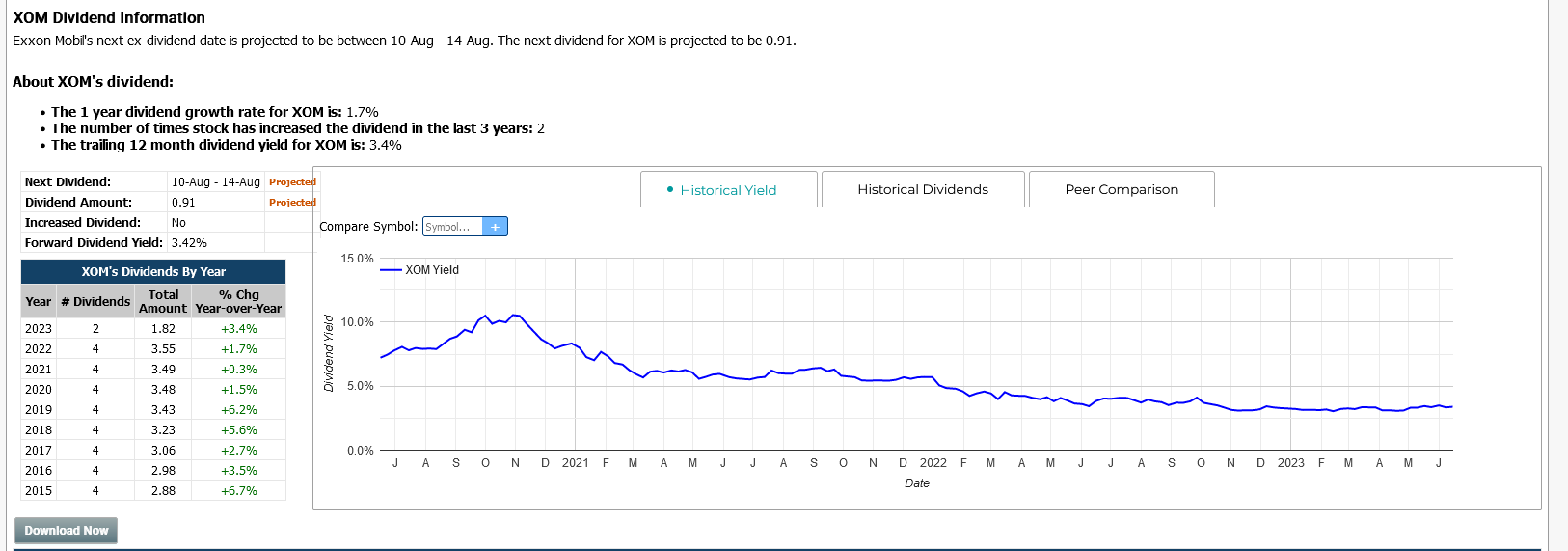Click the 3.42% forward dividend yield value
Image resolution: width=1568 pixels, height=551 pixels.
(189, 243)
